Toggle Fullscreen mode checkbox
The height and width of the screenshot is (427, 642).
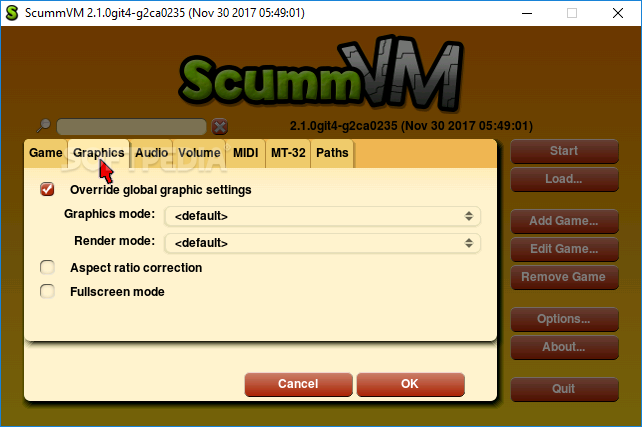47,291
